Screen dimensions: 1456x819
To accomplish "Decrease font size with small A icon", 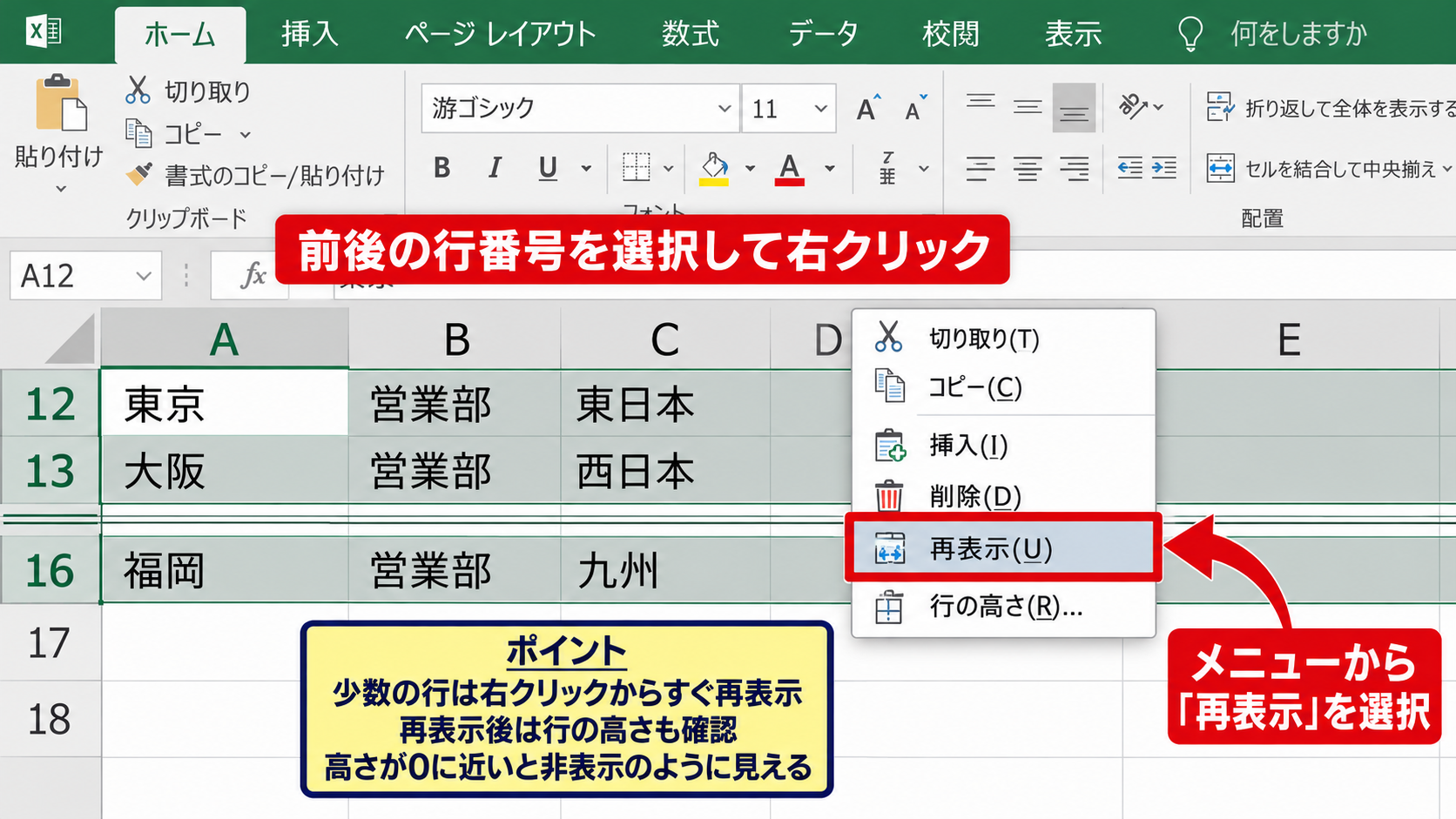I will coord(915,109).
